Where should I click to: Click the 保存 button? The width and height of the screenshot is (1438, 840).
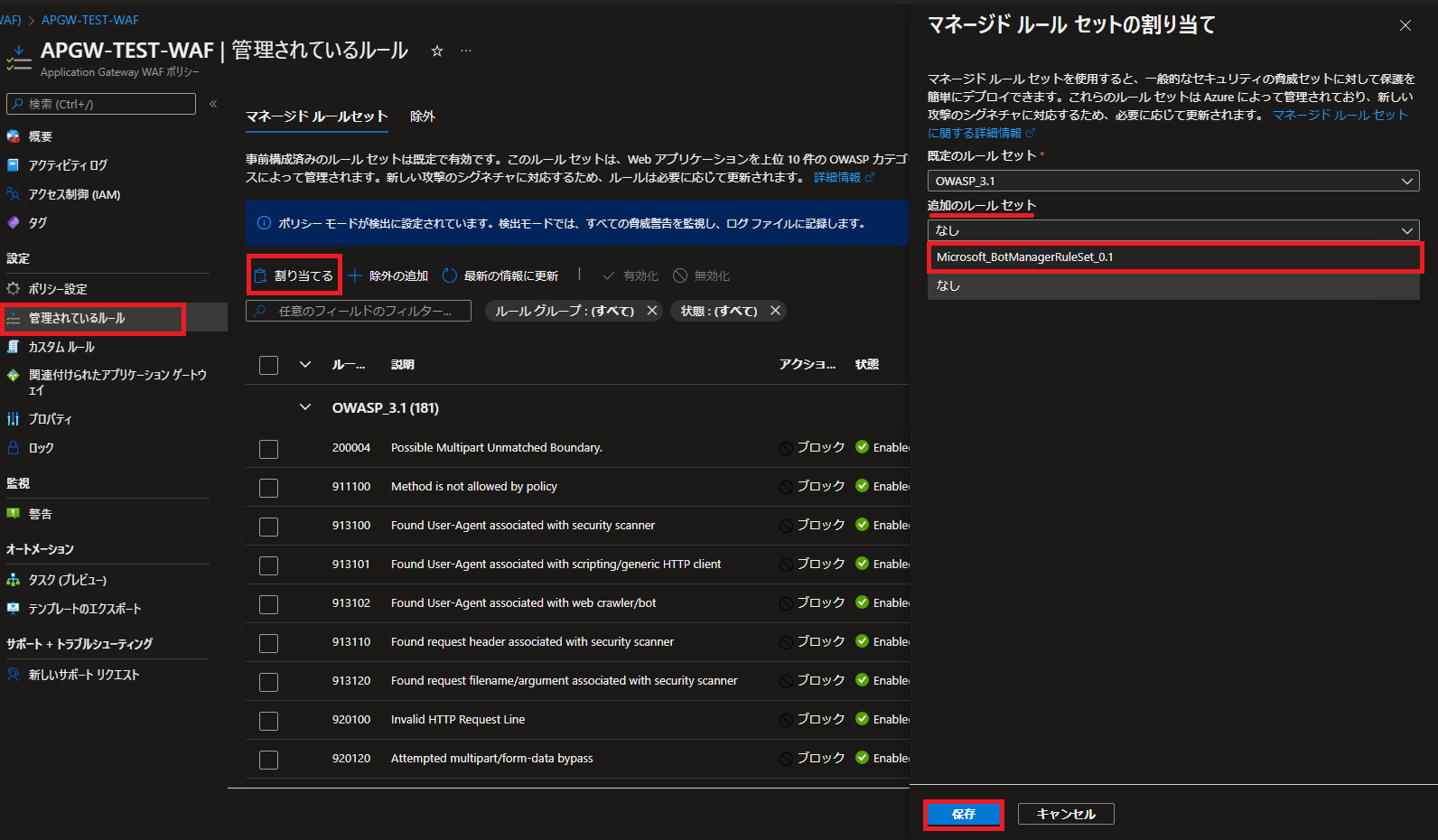coord(964,814)
